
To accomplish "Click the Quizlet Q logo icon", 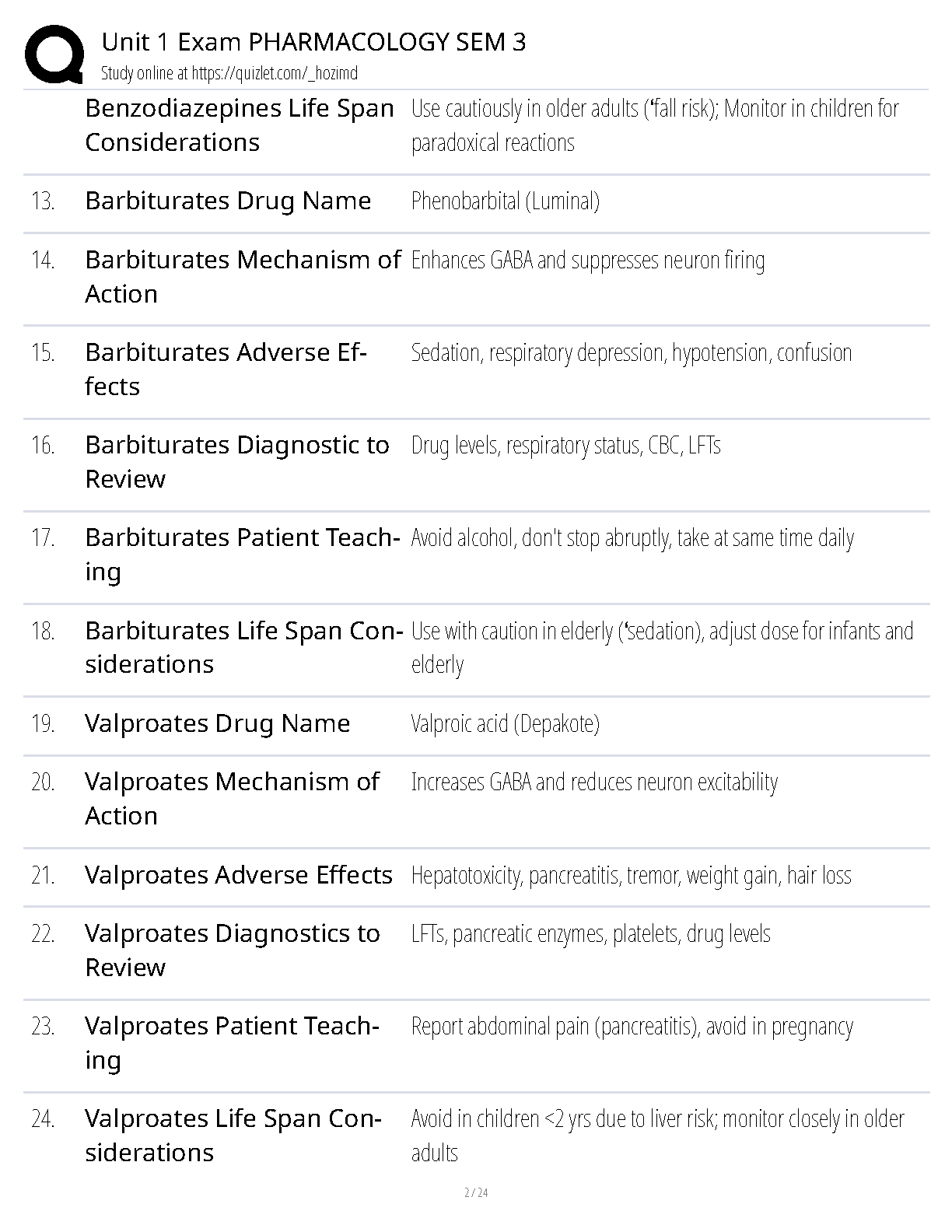I will [x=54, y=54].
